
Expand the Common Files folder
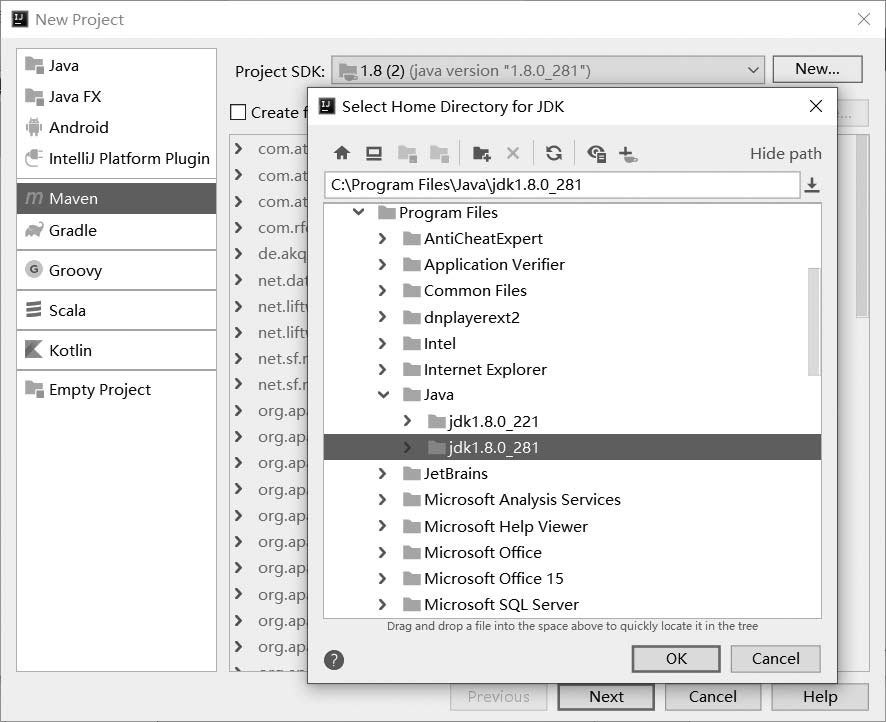383,290
